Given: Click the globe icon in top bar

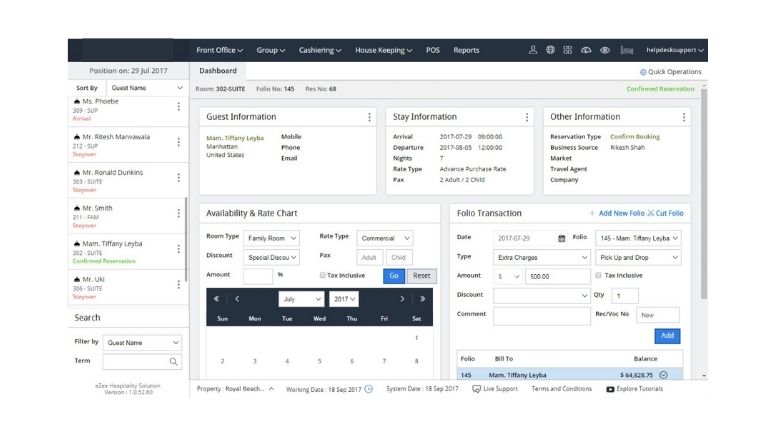Looking at the screenshot, I should click(550, 50).
